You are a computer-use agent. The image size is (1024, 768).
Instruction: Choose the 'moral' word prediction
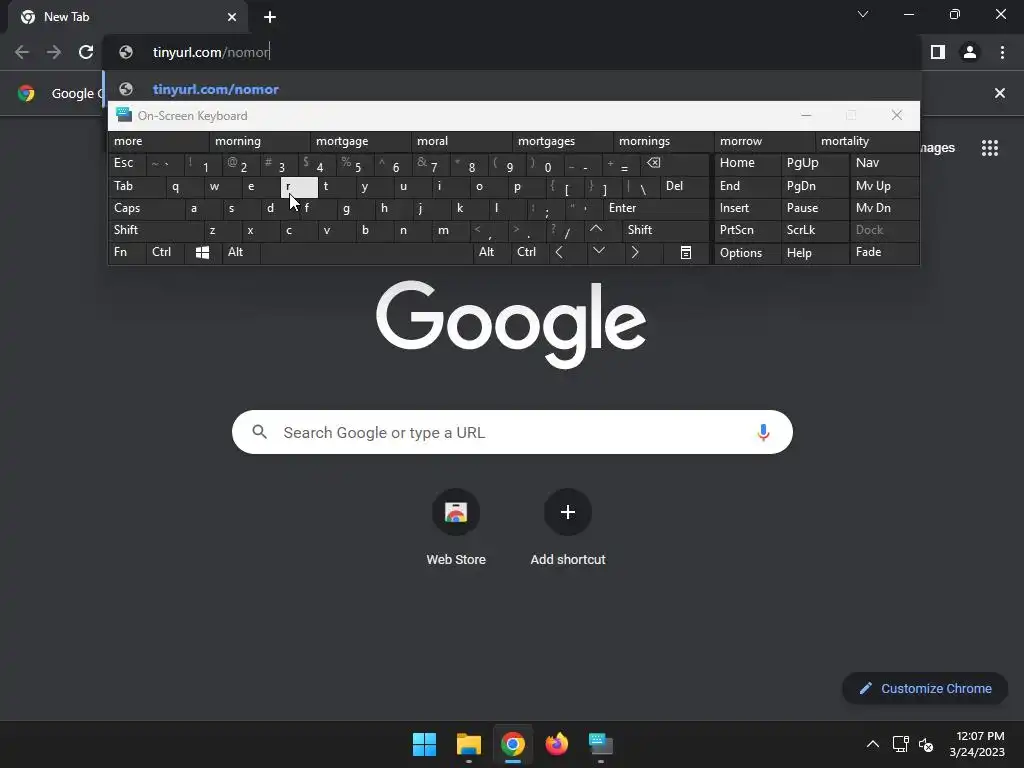tap(461, 141)
